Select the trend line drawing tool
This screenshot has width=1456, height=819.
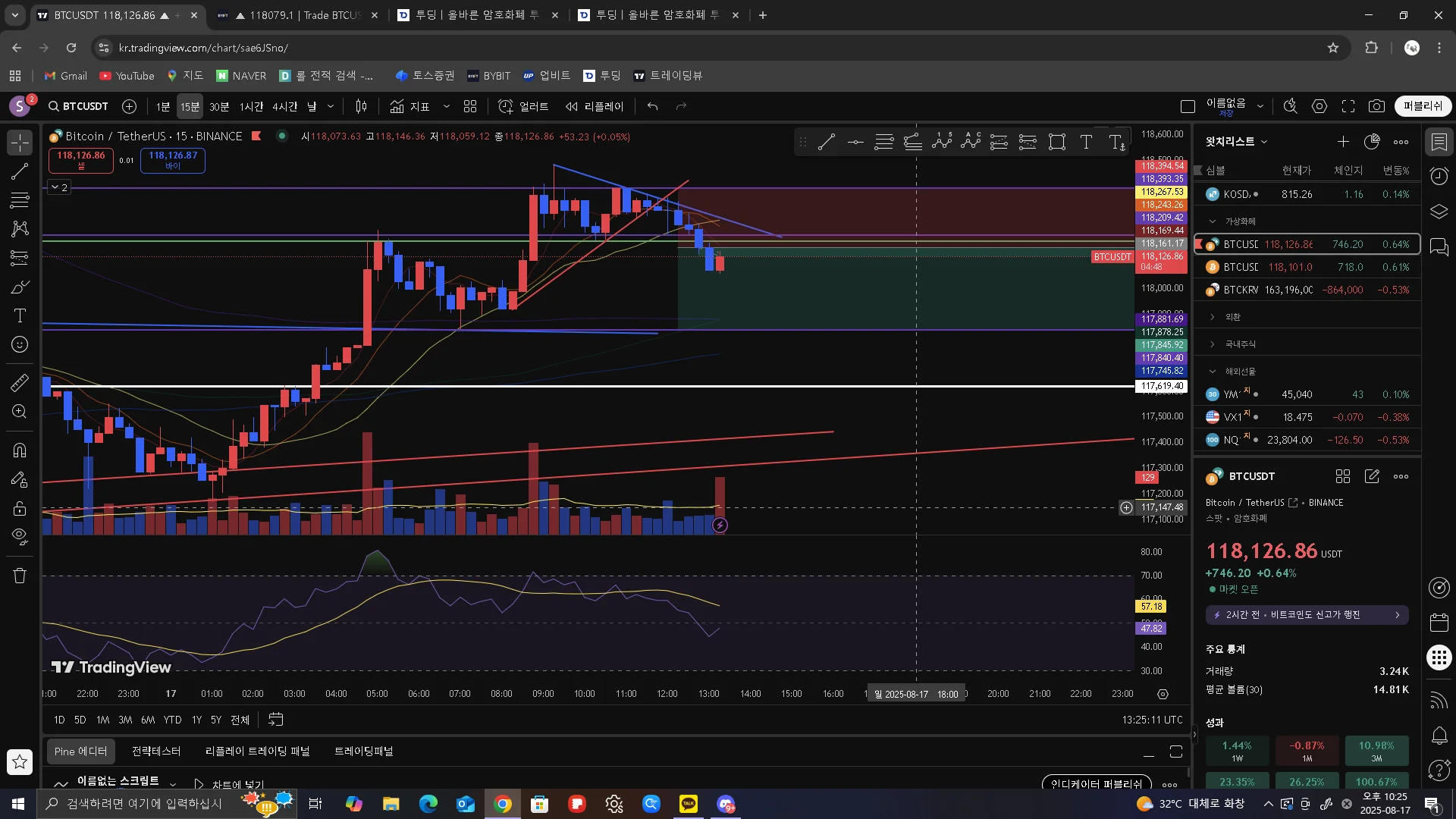pos(20,171)
